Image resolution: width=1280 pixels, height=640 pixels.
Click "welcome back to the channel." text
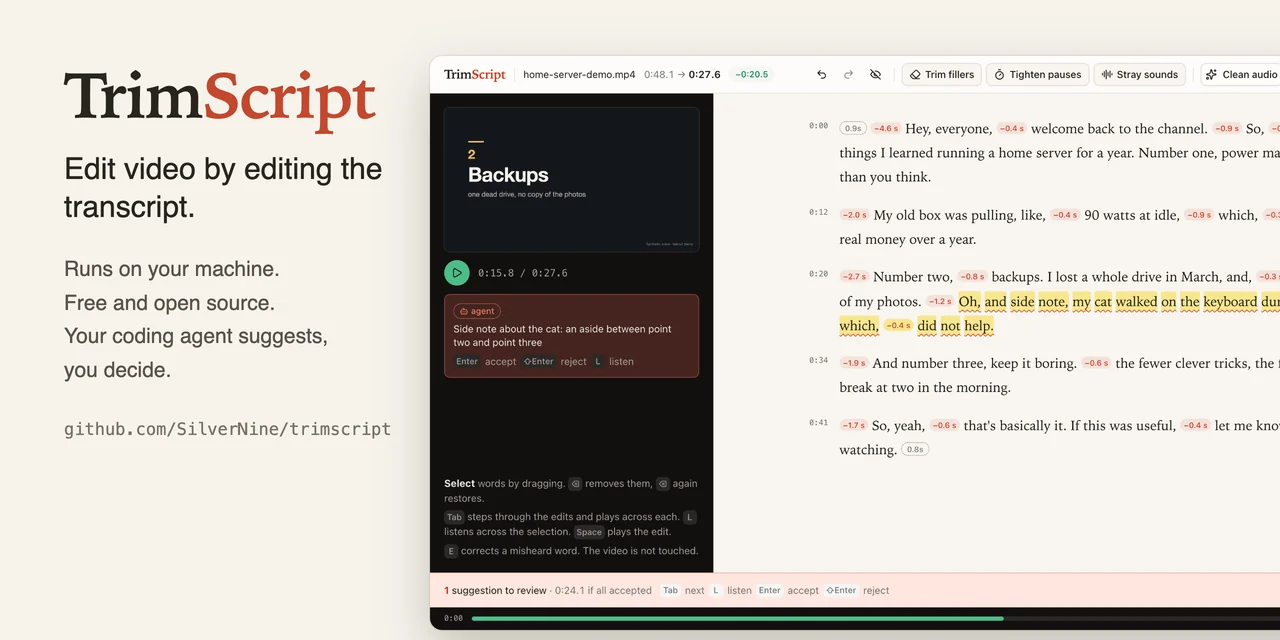pyautogui.click(x=1118, y=129)
